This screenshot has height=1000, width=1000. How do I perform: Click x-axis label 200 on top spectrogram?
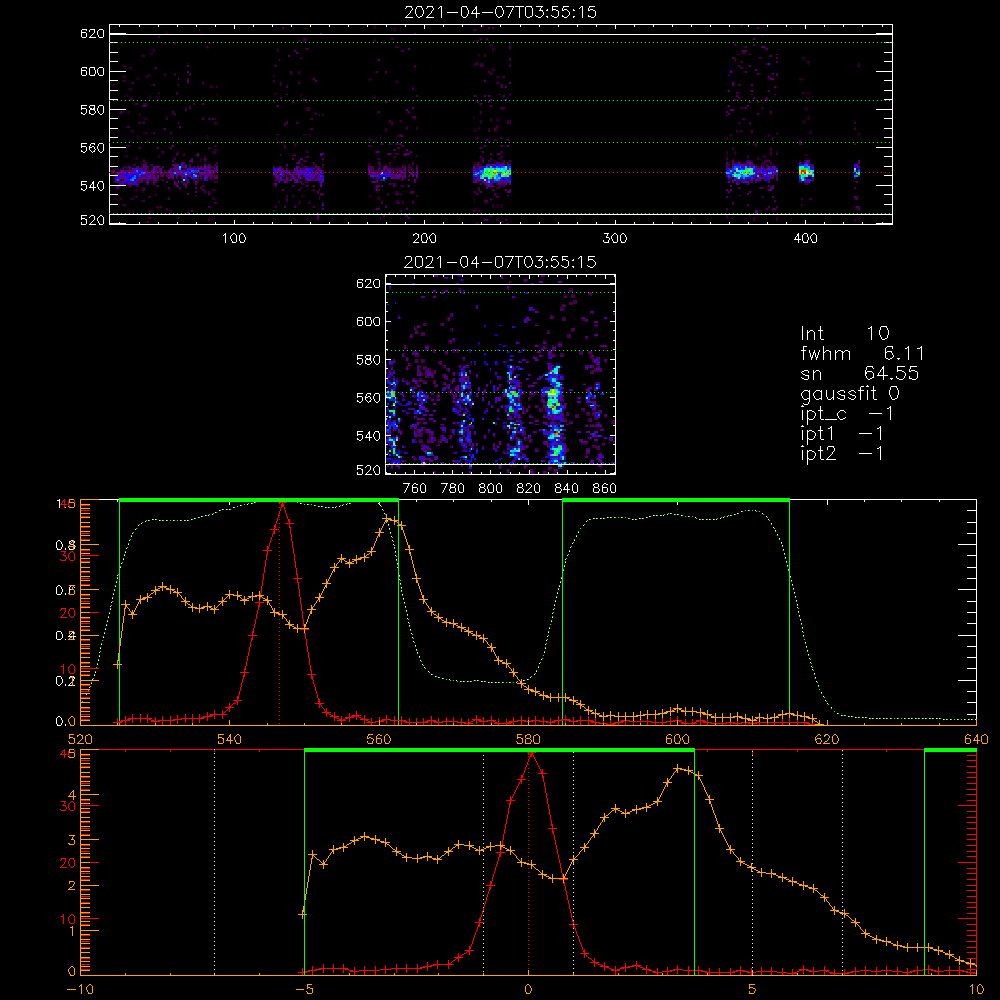click(x=424, y=239)
